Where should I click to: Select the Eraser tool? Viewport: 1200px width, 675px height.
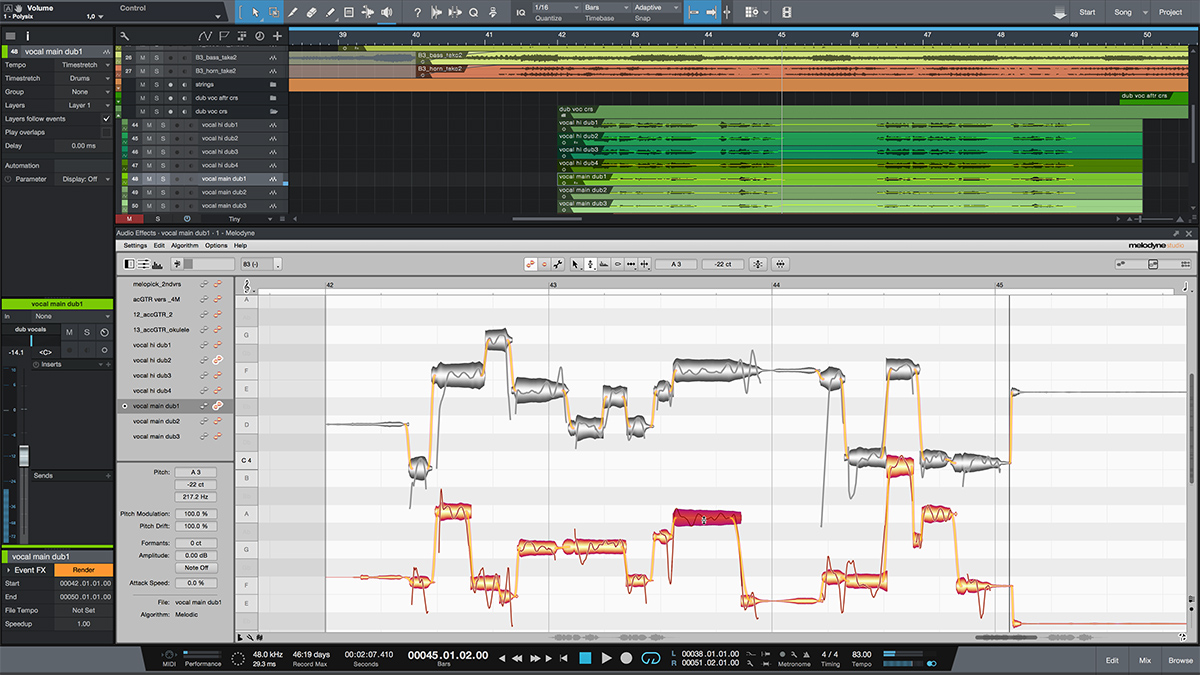click(x=311, y=12)
